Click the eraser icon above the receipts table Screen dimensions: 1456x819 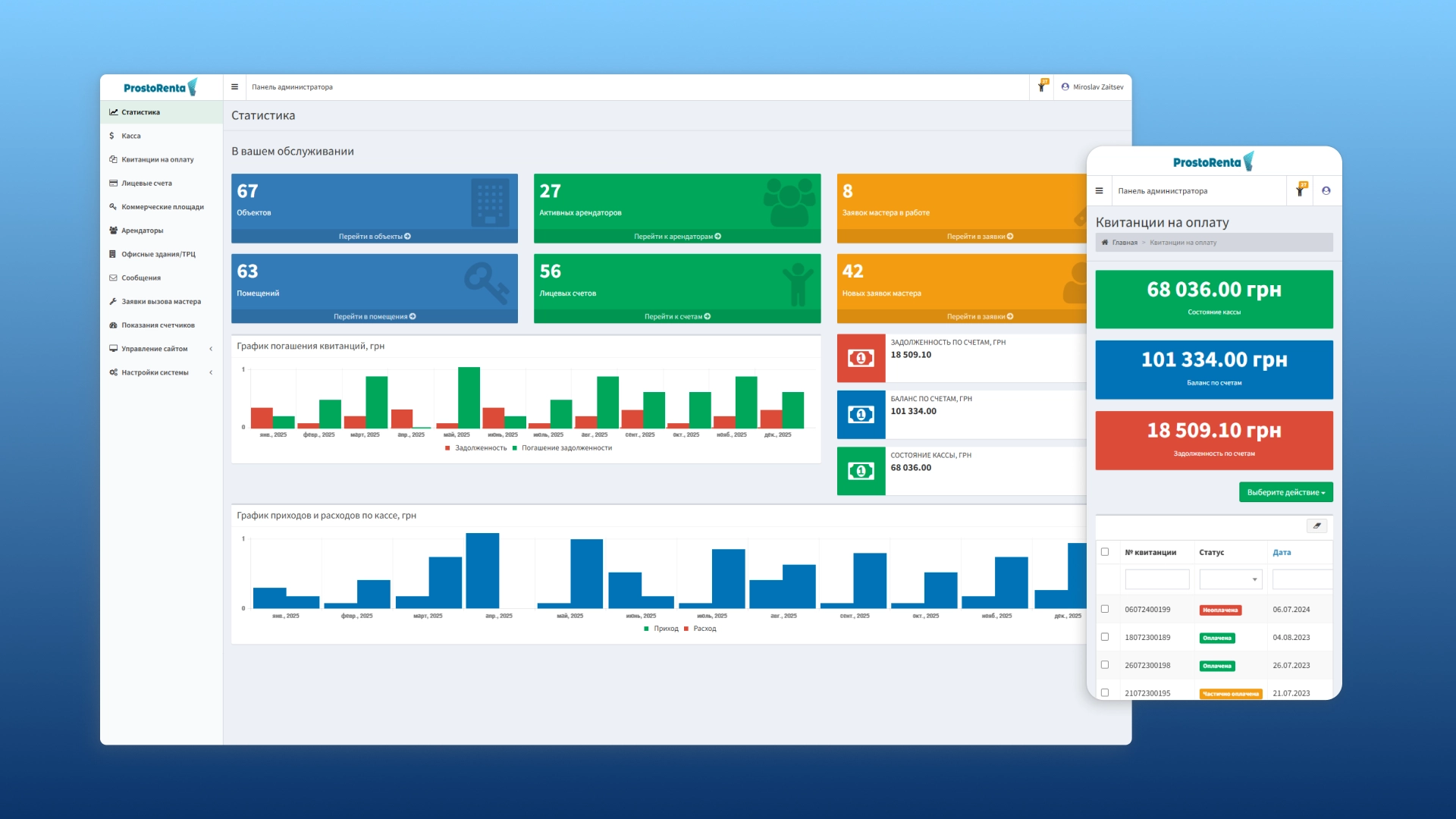point(1317,526)
